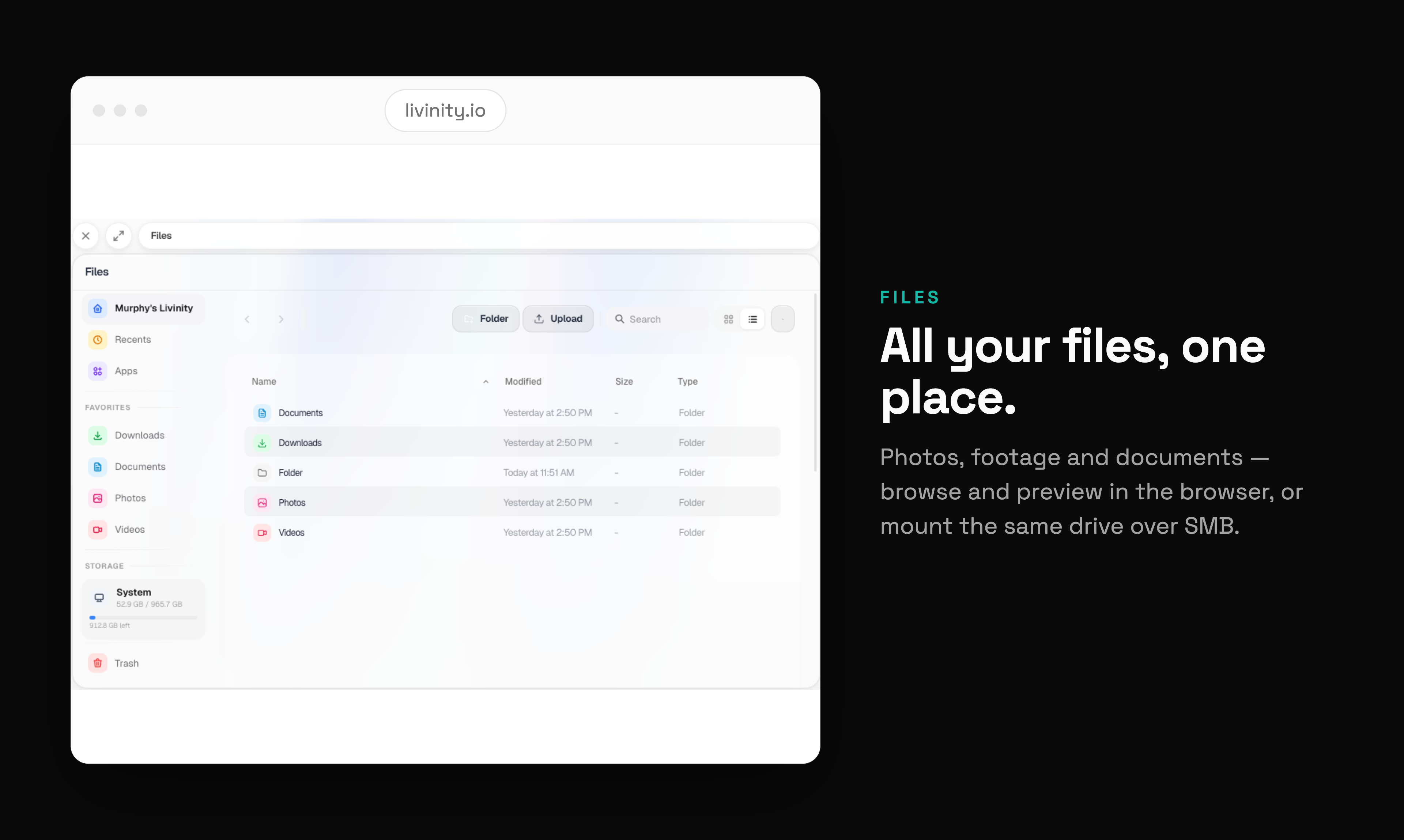Click the Videos favorite icon in sidebar
Screen dimensions: 1404x840
click(98, 530)
